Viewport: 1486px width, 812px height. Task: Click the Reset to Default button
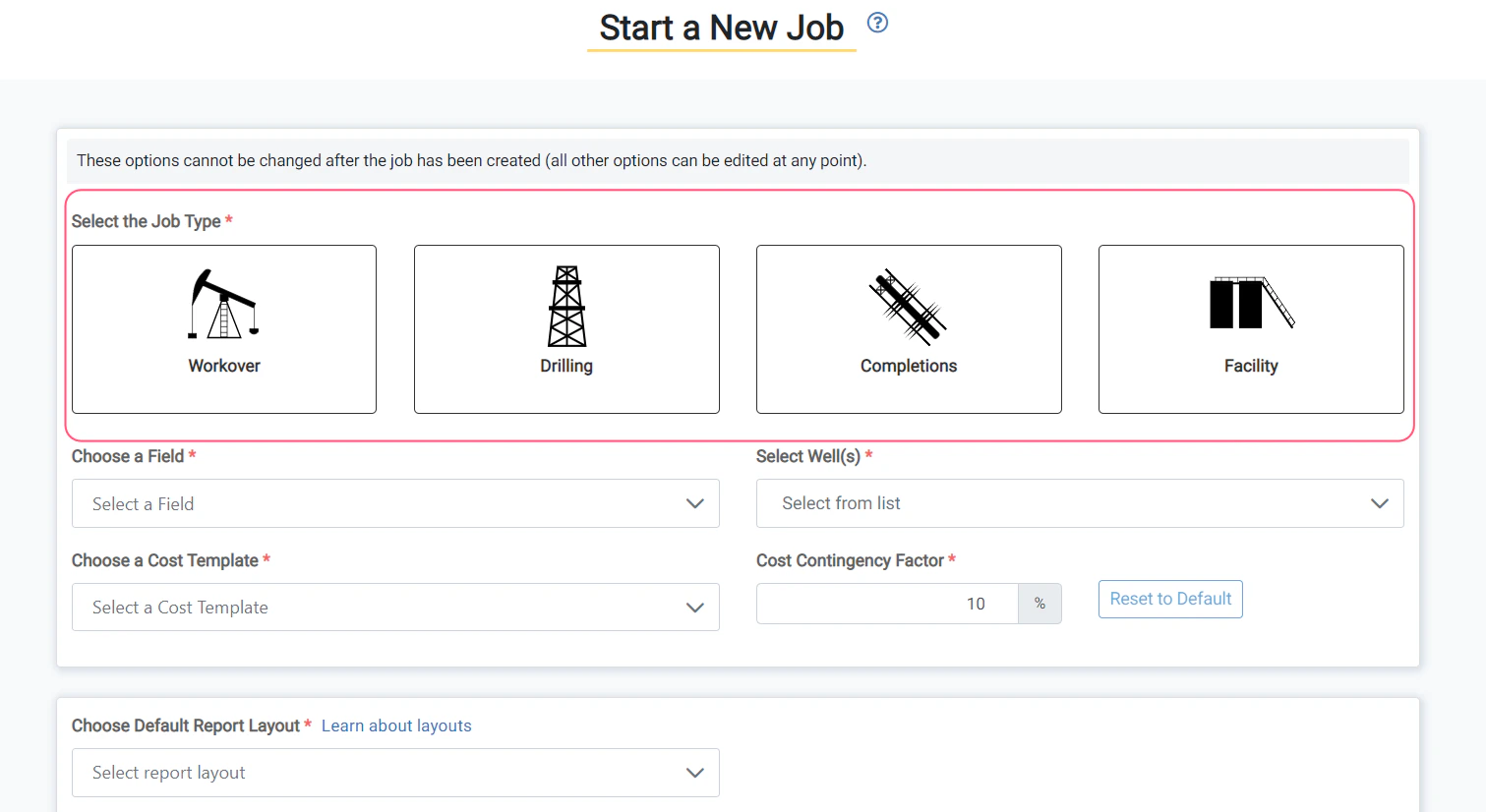1170,599
